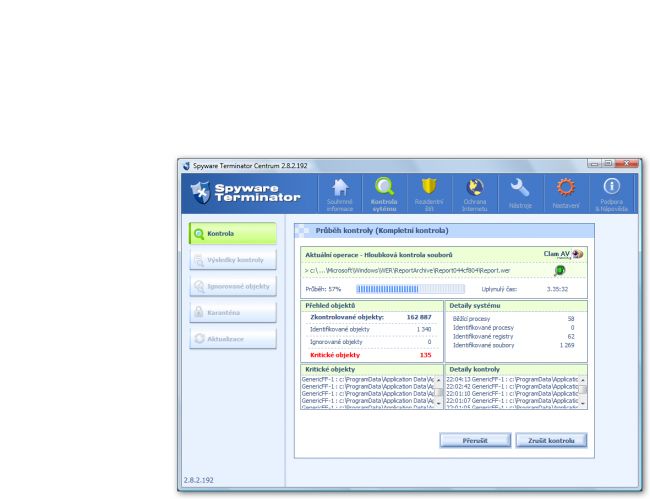The width and height of the screenshot is (650, 499).
Task: Click the scan progress bar
Action: click(x=410, y=289)
